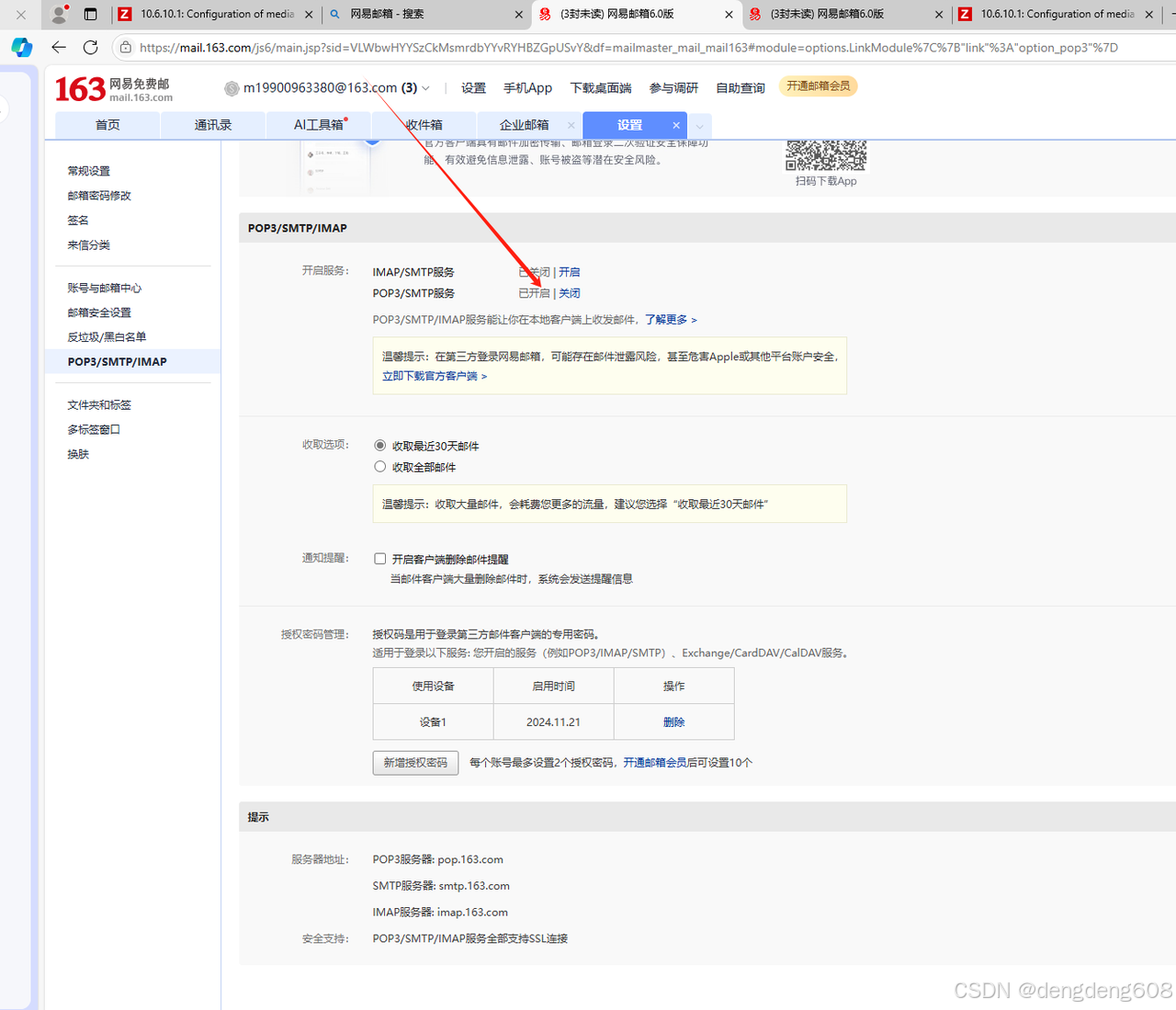The width and height of the screenshot is (1176, 1010).
Task: Click the browser back arrow
Action: click(59, 47)
